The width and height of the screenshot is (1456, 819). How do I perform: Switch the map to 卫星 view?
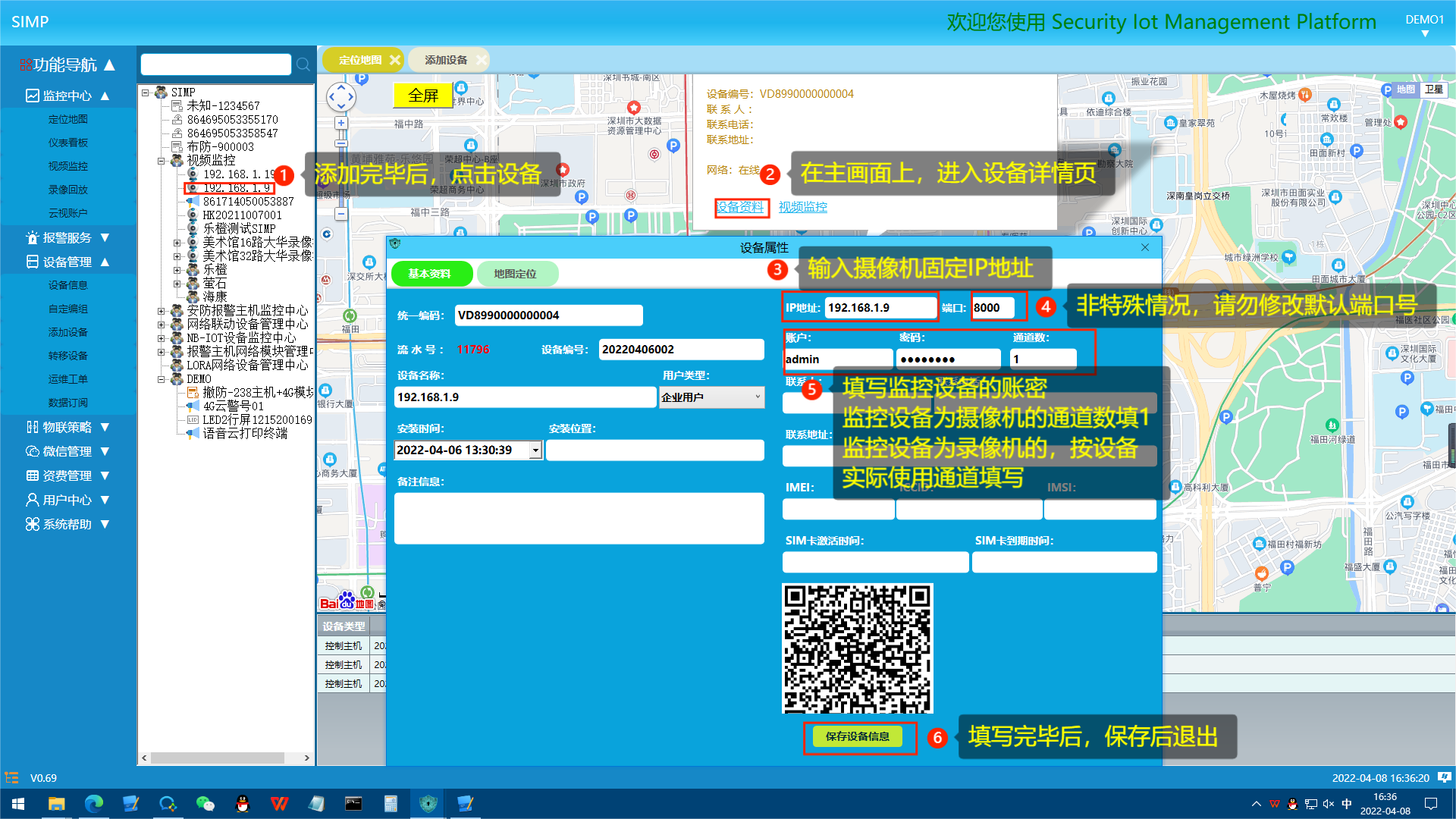pyautogui.click(x=1433, y=89)
